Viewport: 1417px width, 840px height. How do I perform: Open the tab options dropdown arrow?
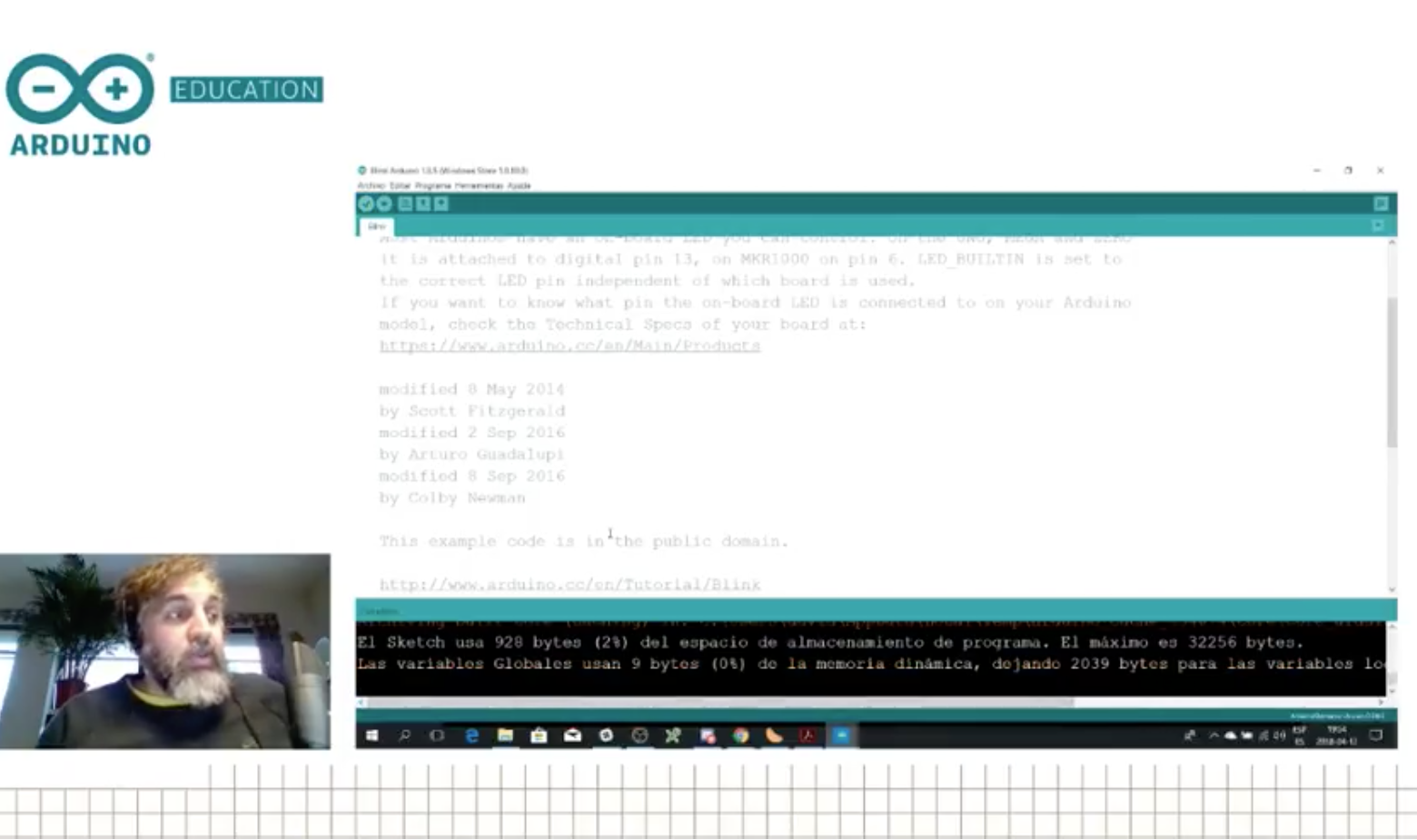pos(1379,225)
